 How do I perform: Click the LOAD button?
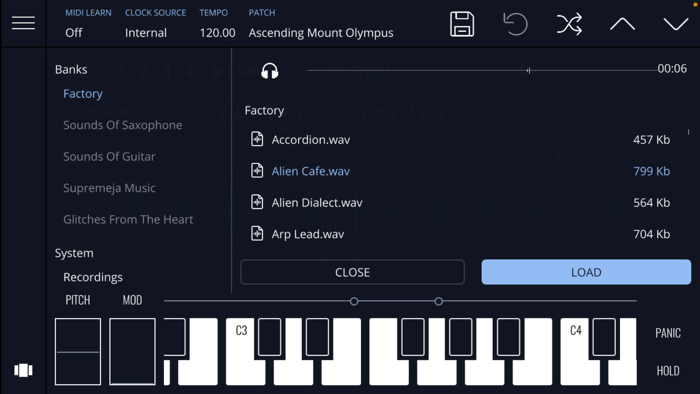click(x=586, y=272)
